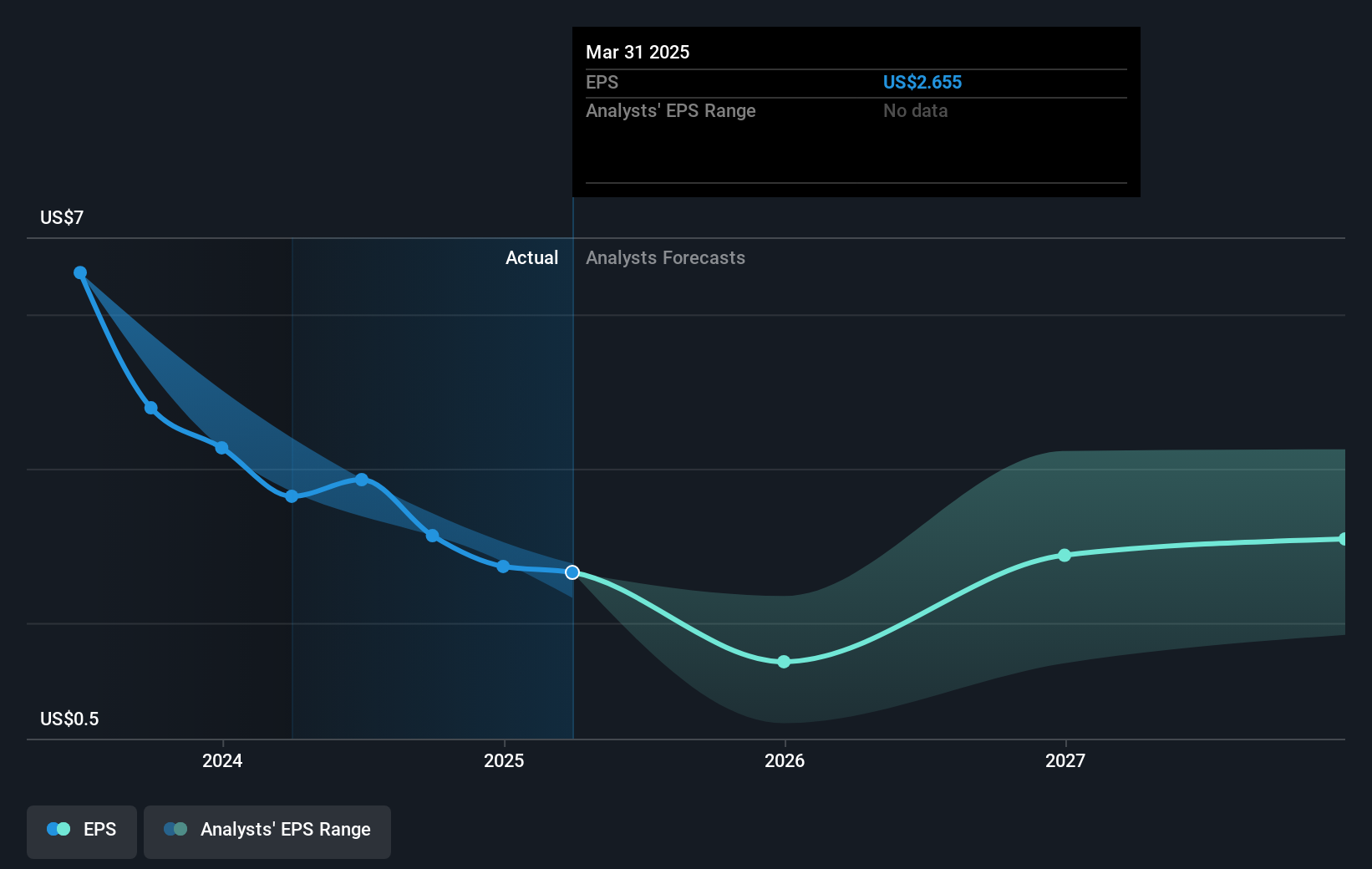The image size is (1372, 869).
Task: Click the 'Analysts' EPS Range' tooltip row label
Action: coord(670,110)
